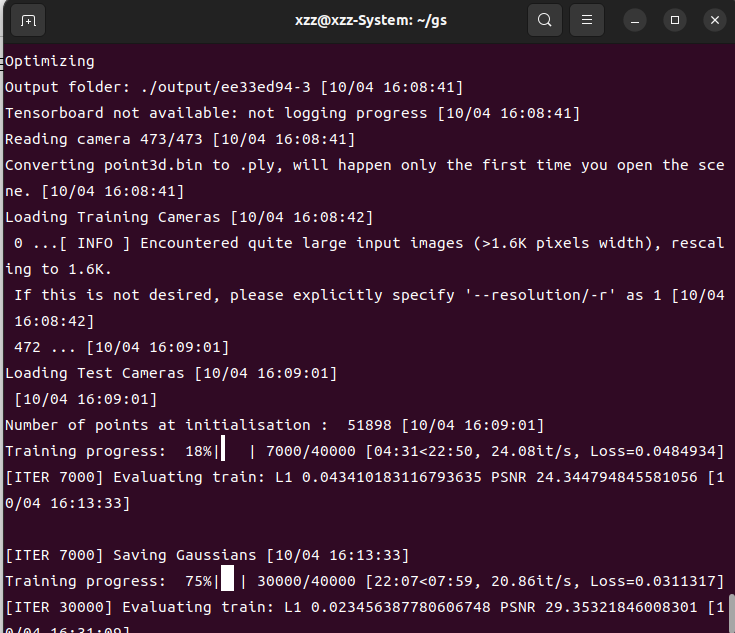The image size is (735, 633).
Task: Click the PSNR 29.35321846008301 value
Action: point(599,608)
